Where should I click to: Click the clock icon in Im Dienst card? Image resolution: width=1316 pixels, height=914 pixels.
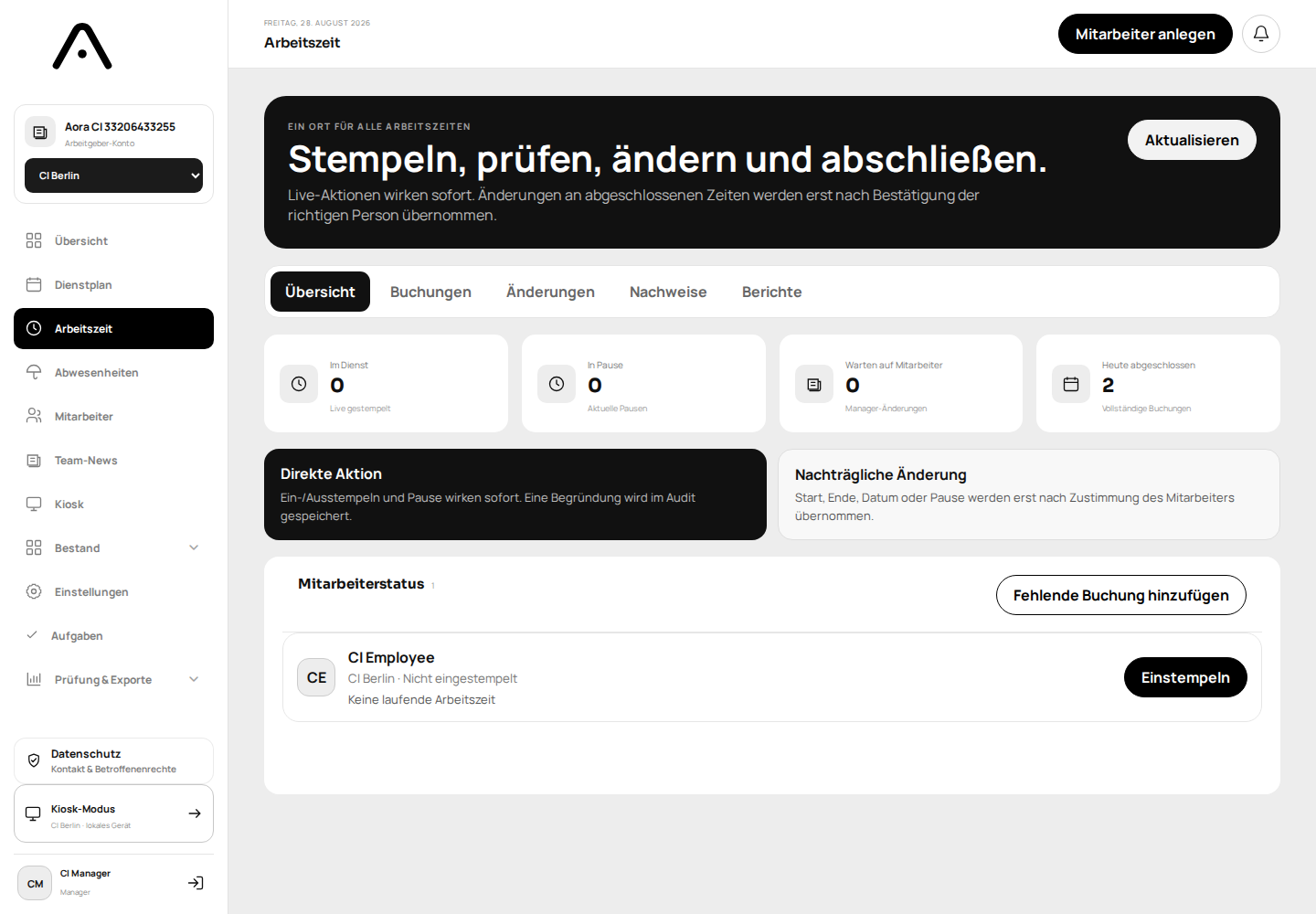click(299, 384)
